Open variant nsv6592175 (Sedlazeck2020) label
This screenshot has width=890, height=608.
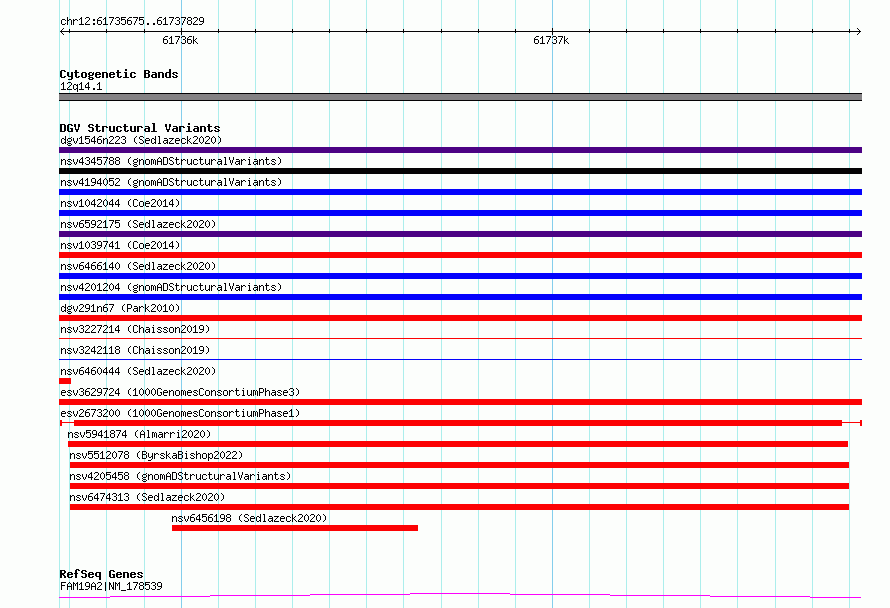click(x=138, y=224)
